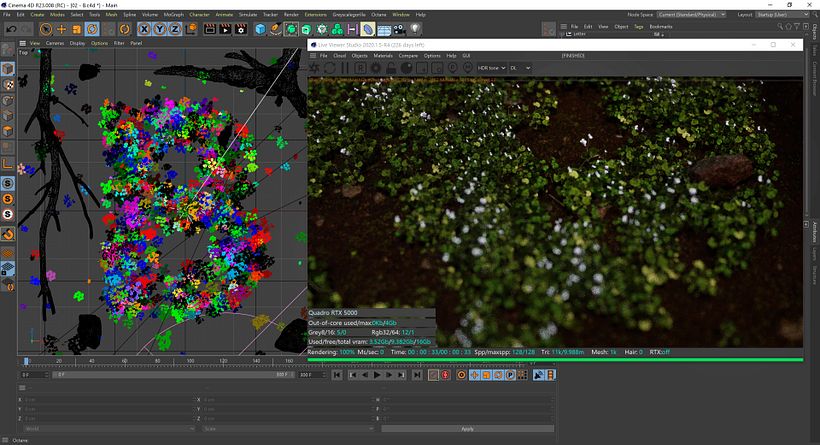
Task: Click the timeline ruler at frame 80
Action: (x=159, y=361)
